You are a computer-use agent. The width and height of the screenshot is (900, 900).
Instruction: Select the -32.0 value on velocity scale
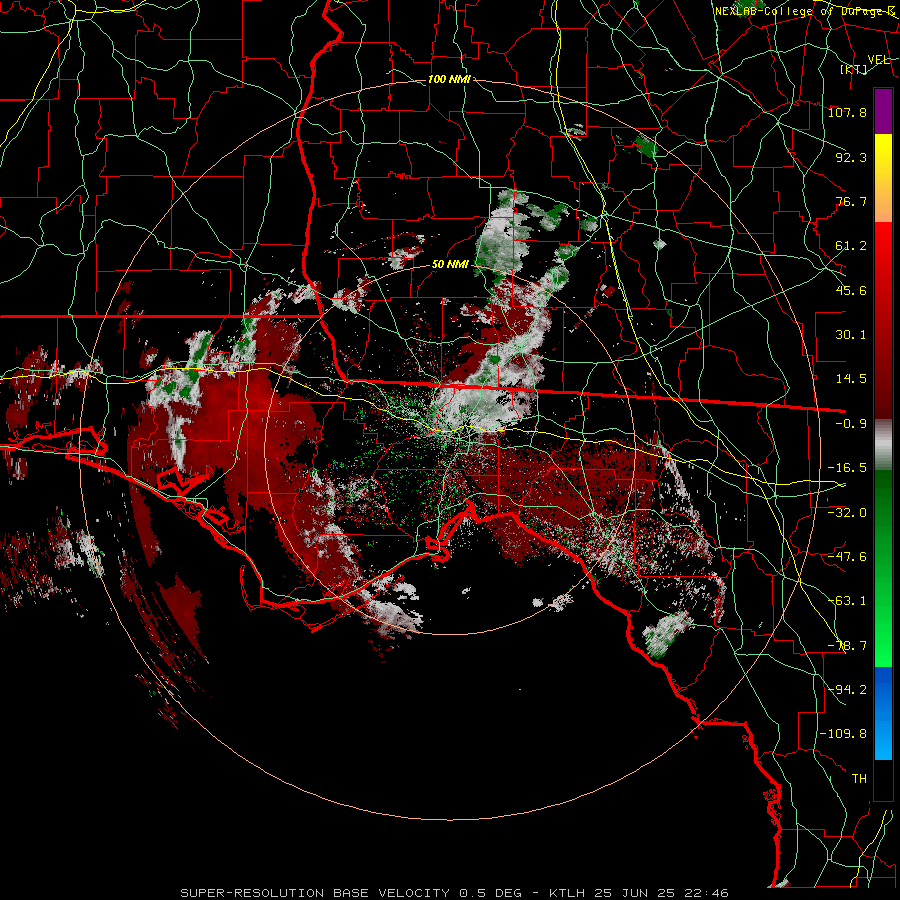pyautogui.click(x=847, y=513)
